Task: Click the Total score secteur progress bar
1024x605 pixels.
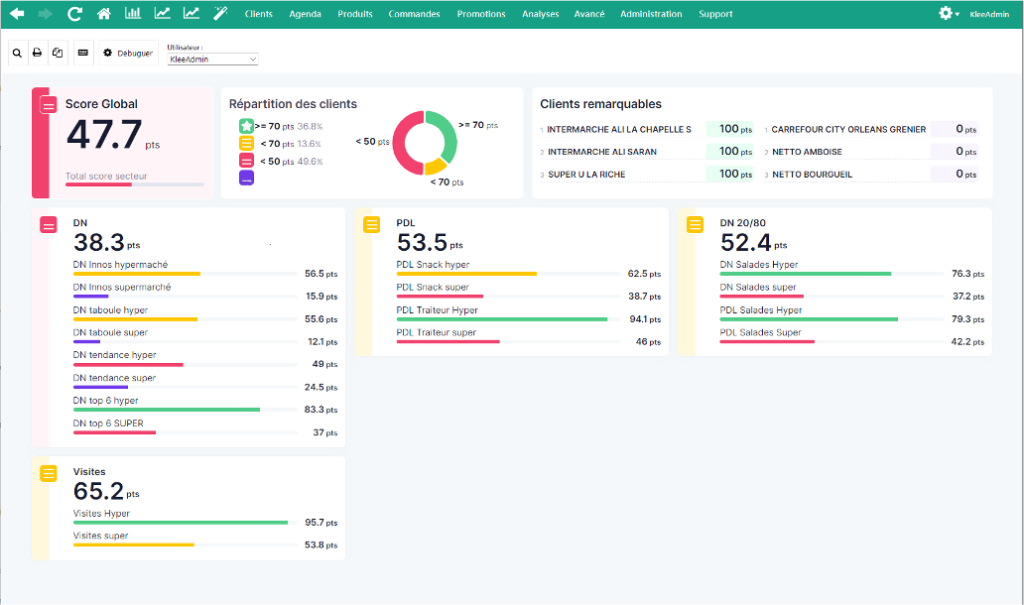Action: pos(135,185)
